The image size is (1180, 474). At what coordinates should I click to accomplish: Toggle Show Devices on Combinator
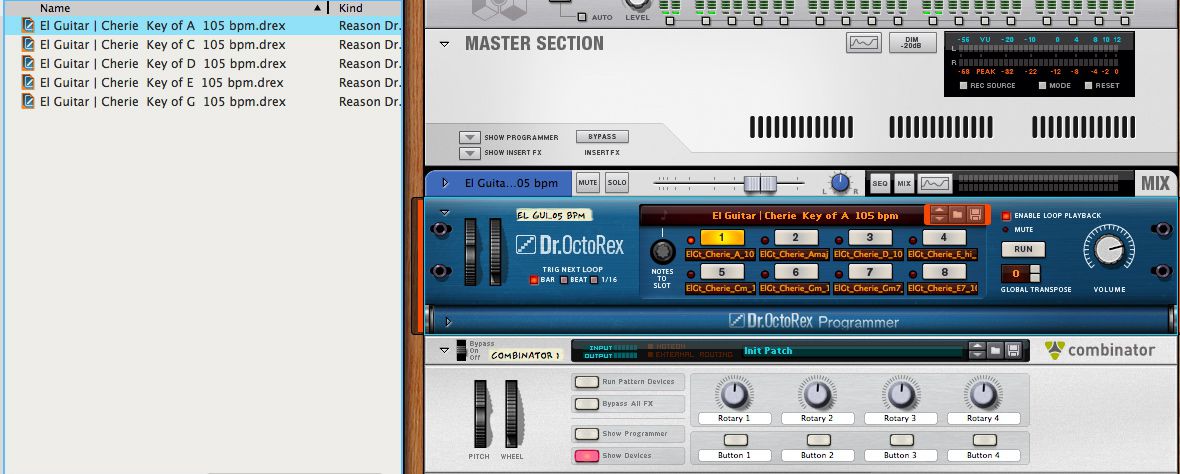click(x=587, y=456)
